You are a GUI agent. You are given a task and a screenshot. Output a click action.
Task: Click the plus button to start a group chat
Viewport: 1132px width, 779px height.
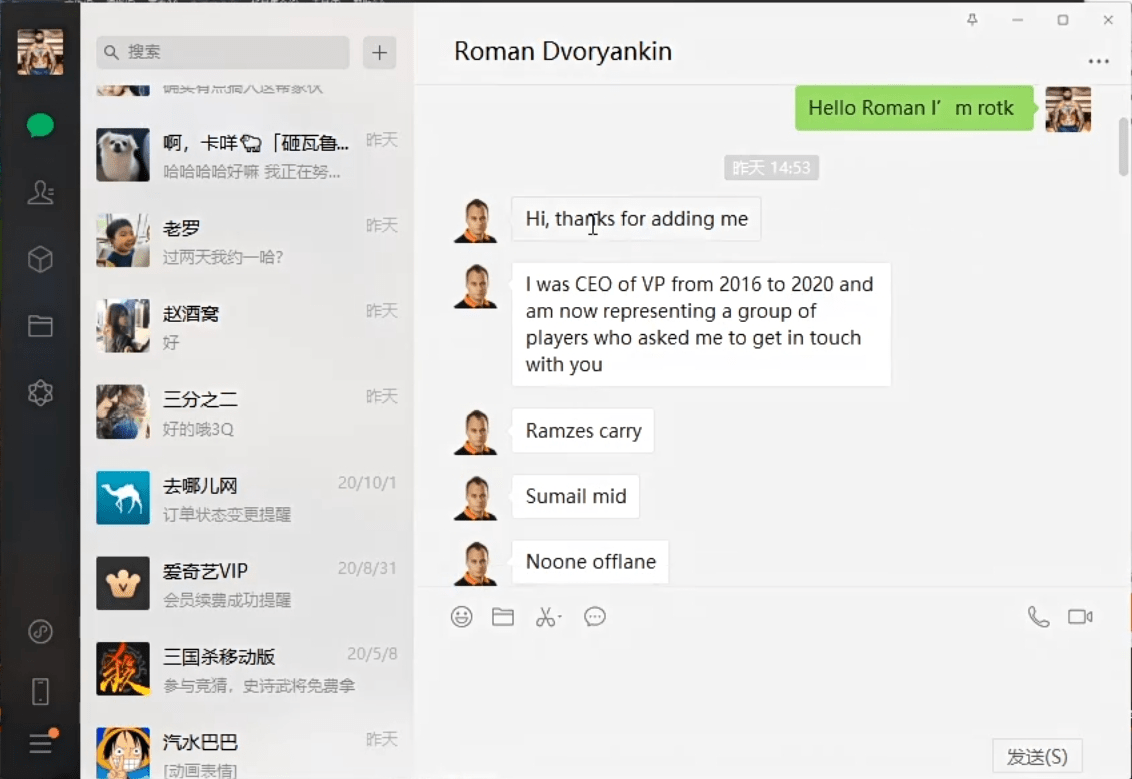(380, 52)
